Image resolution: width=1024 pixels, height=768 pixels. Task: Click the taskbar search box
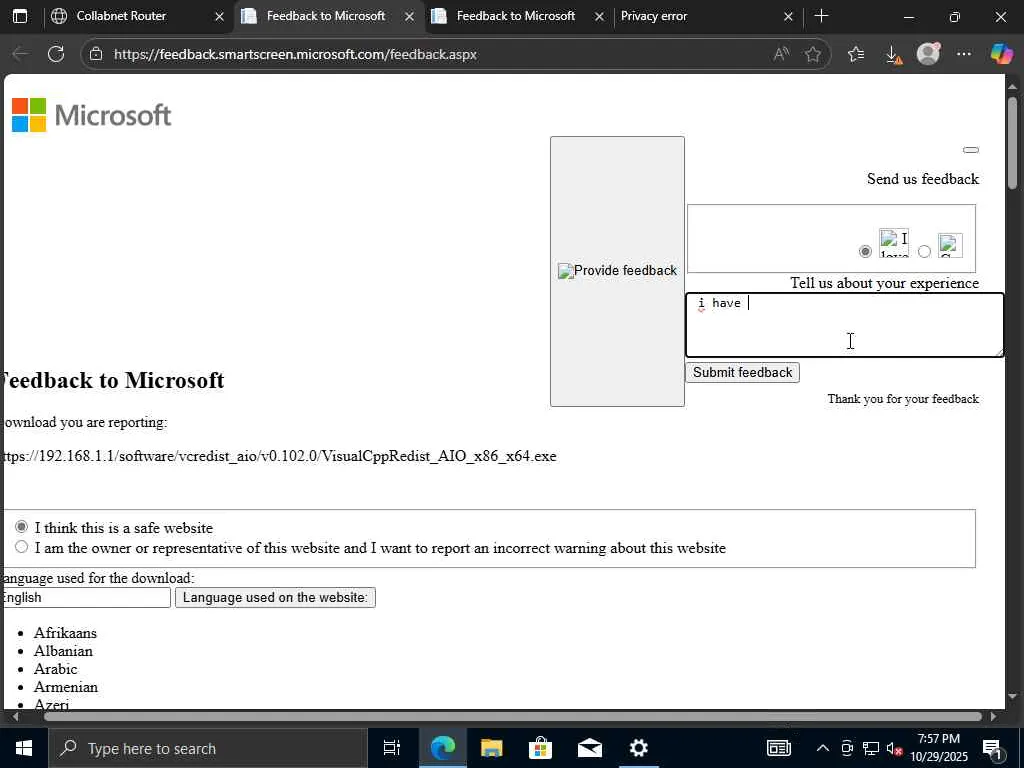(x=208, y=748)
